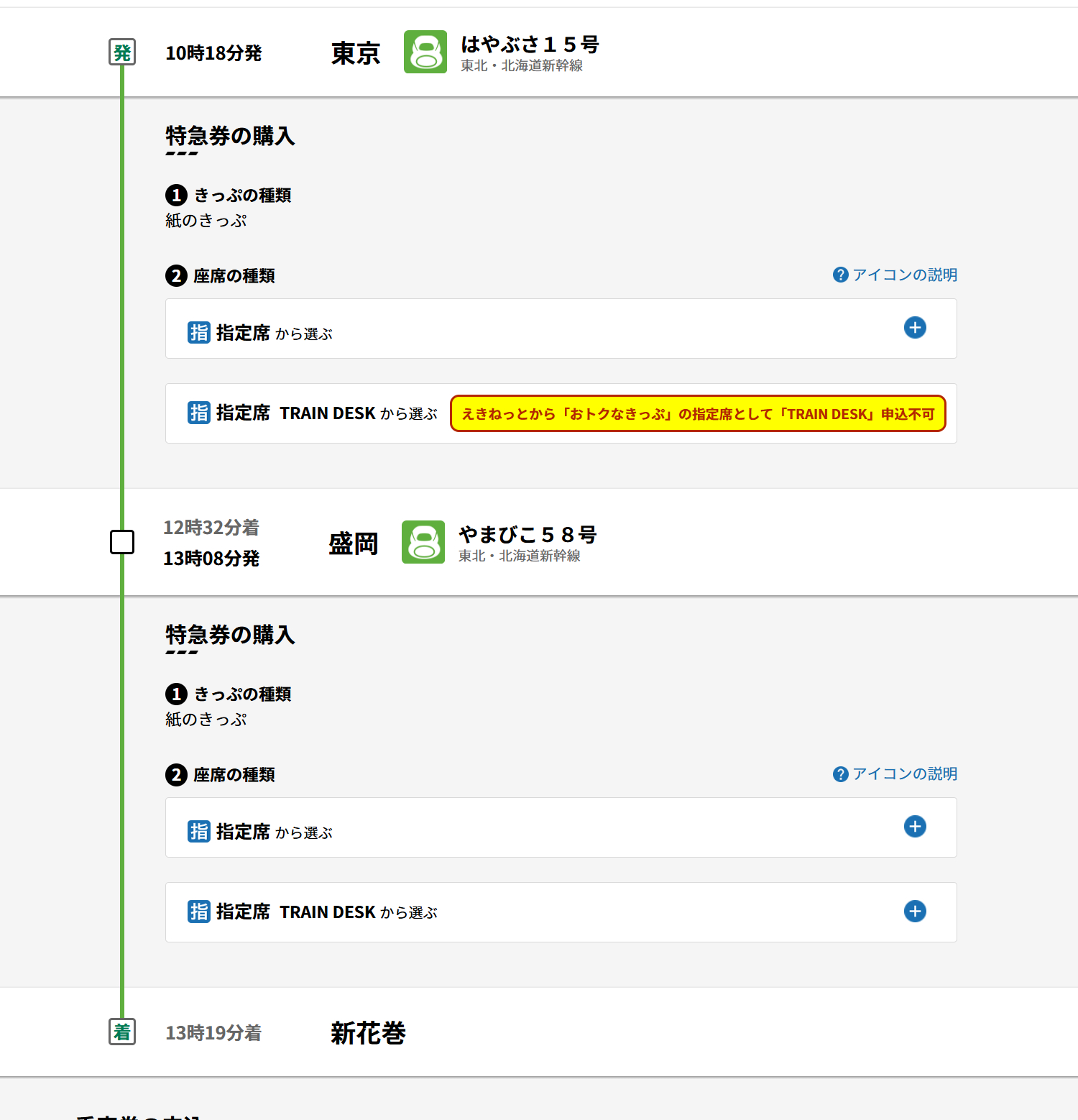
Task: Click the 着 arrival marker beside 新花巻
Action: coord(122,1032)
